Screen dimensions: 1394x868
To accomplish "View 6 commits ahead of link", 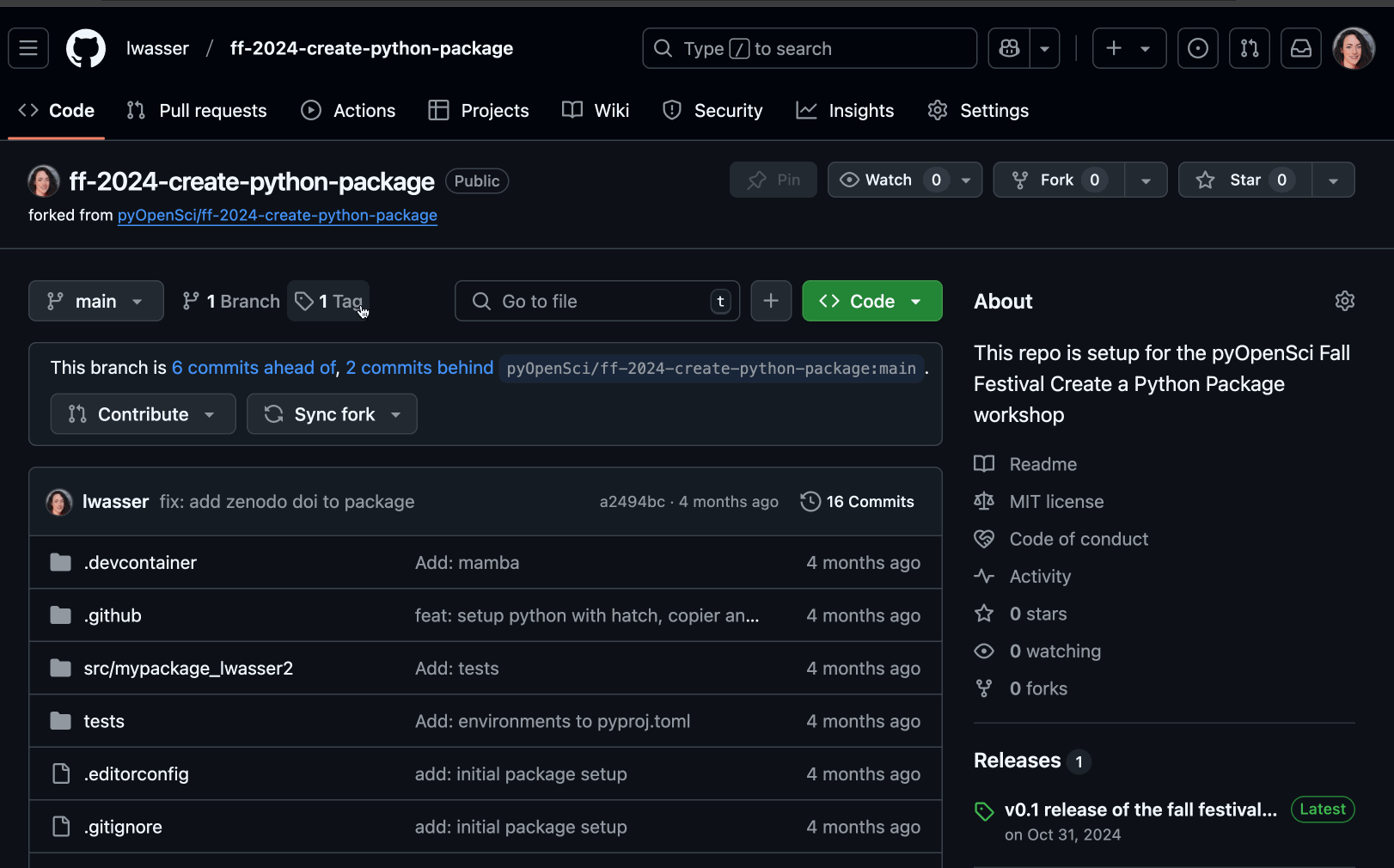I will tap(254, 368).
